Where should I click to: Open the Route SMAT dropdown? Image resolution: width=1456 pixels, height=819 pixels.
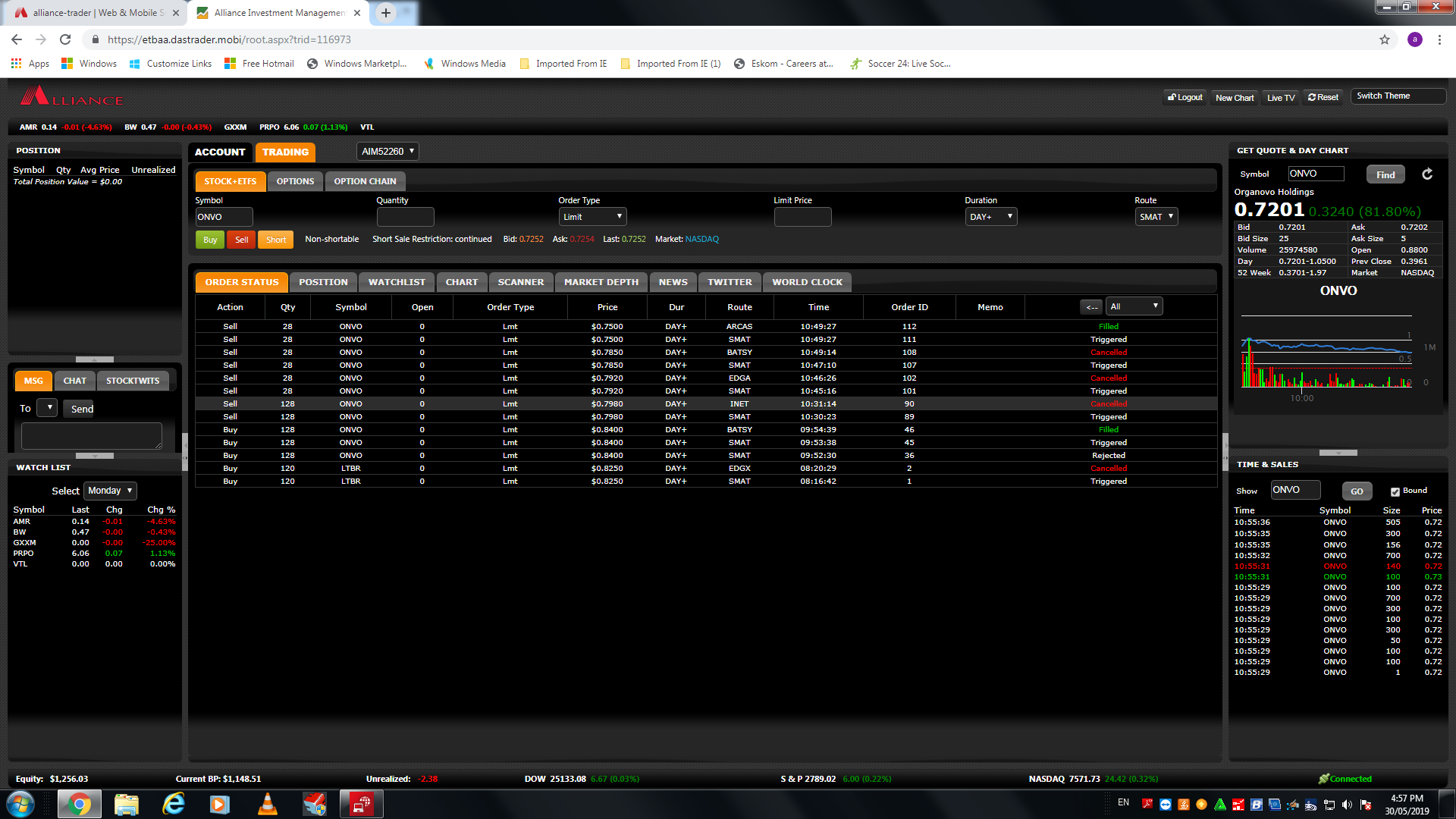tap(1156, 217)
